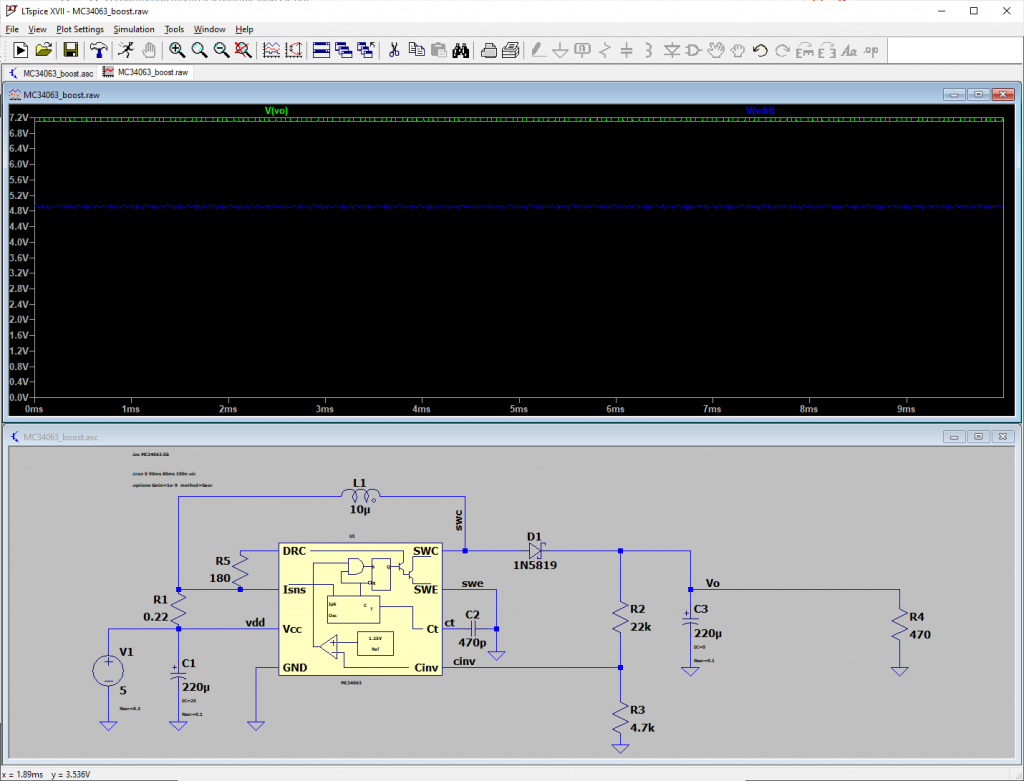Open the Plot Settings menu
This screenshot has width=1024, height=781.
point(80,29)
